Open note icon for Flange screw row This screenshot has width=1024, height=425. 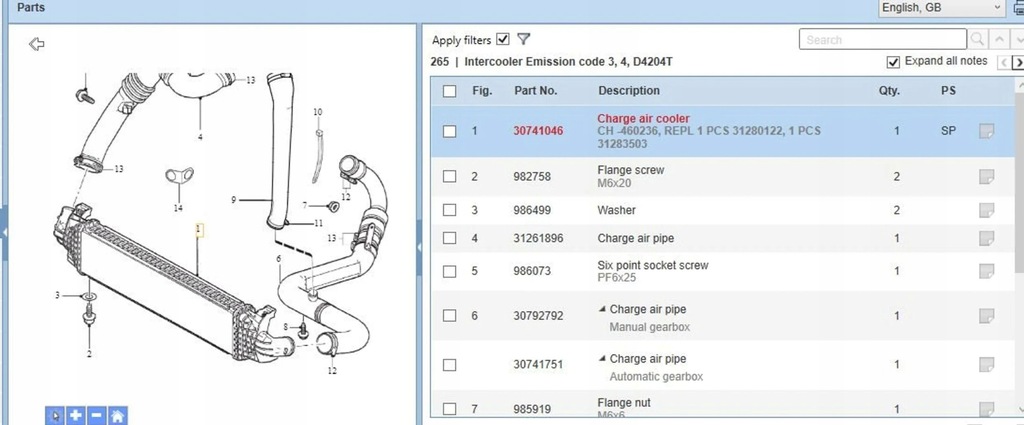coord(986,176)
